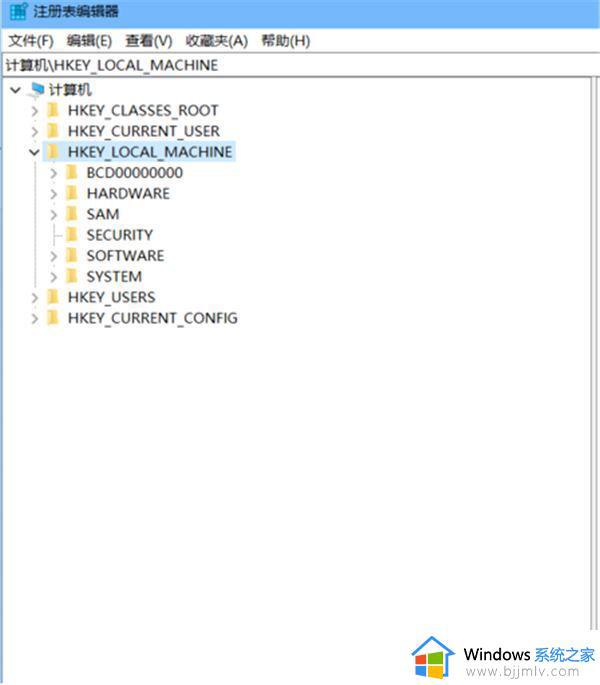
Task: Select the BCD00000000 key text
Action: pyautogui.click(x=135, y=173)
